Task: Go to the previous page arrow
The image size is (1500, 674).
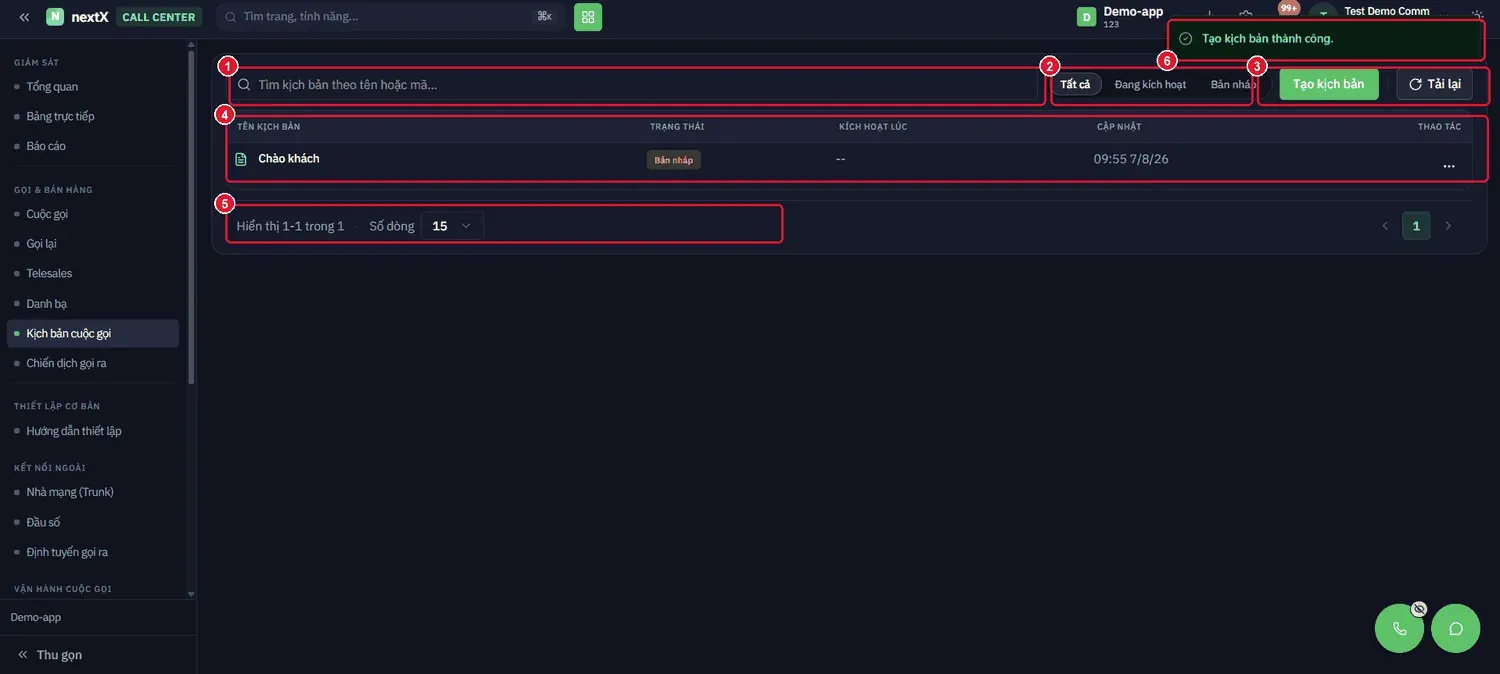Action: point(1385,226)
